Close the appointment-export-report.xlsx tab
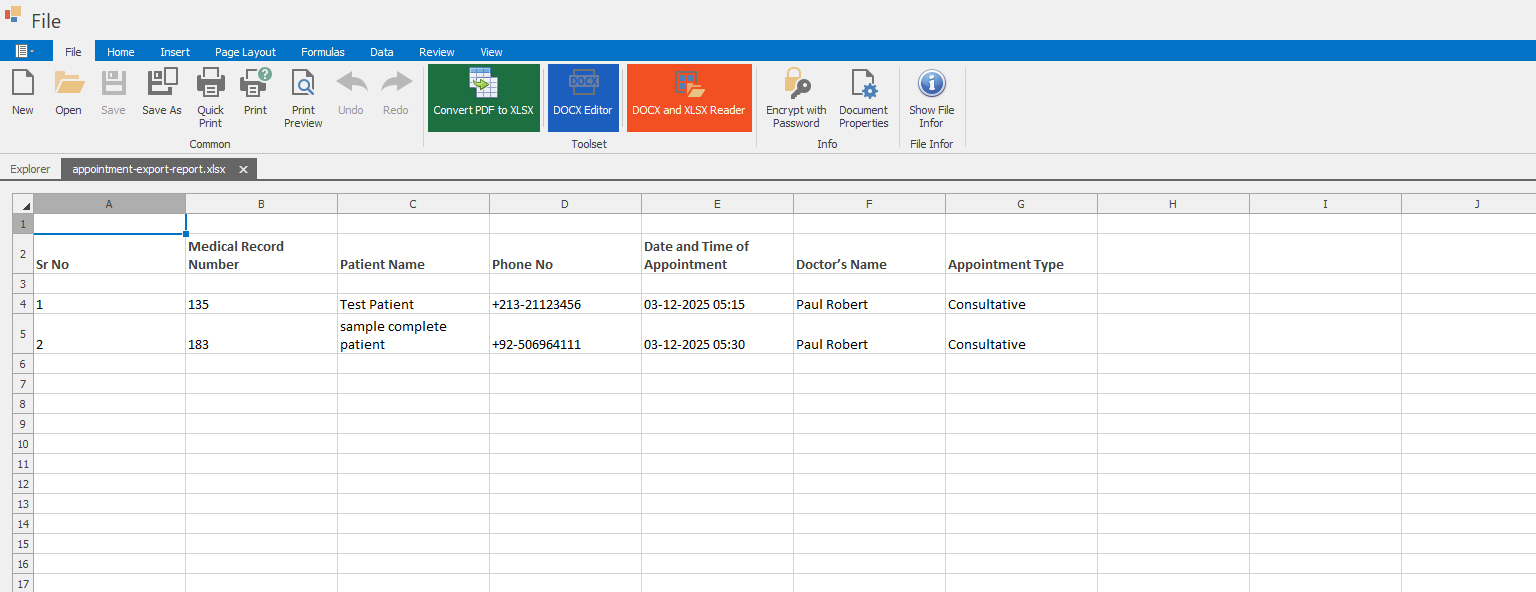Screen dimensions: 1536x592 pos(243,169)
